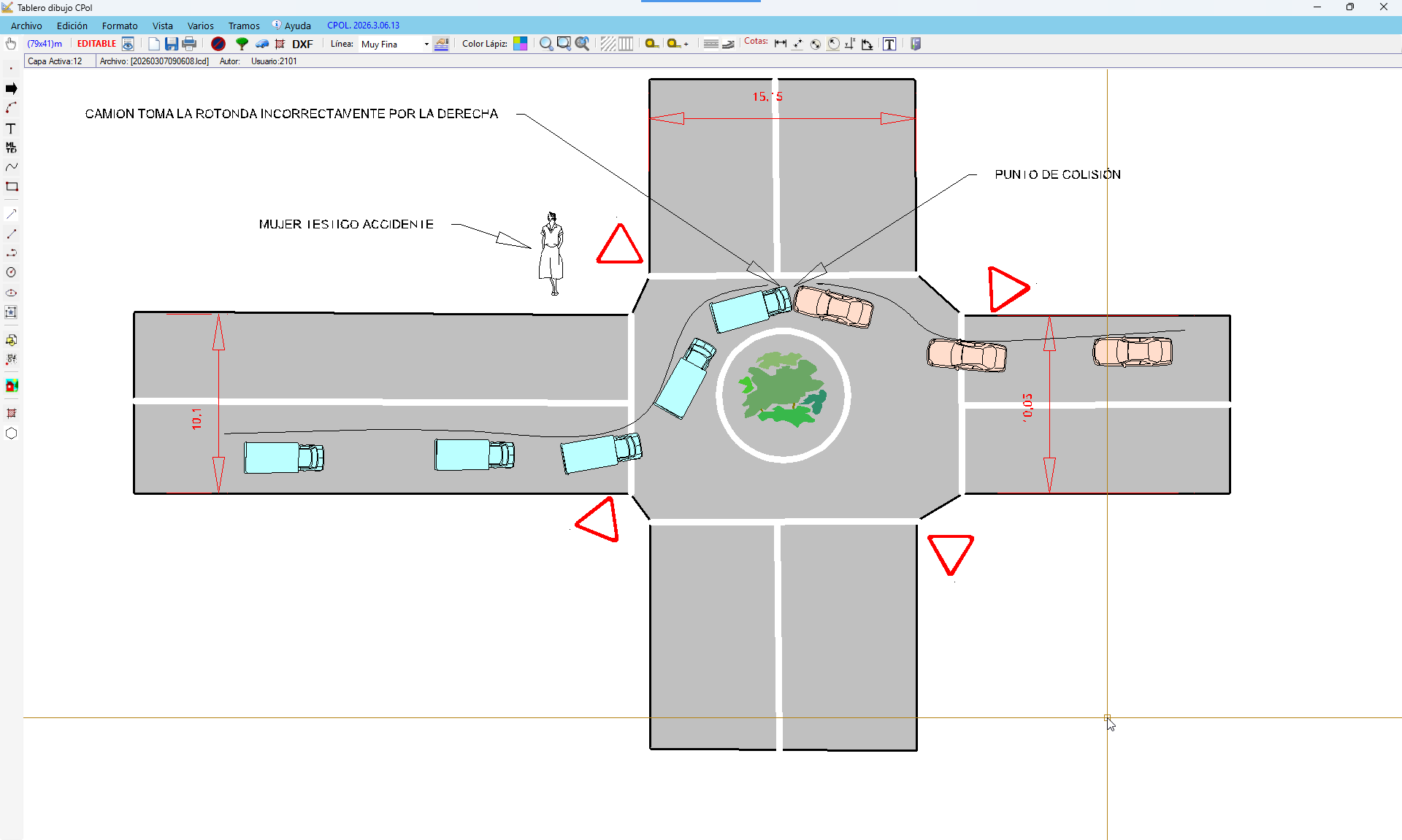Open the Tramos menu
Viewport: 1402px width, 840px height.
point(244,26)
